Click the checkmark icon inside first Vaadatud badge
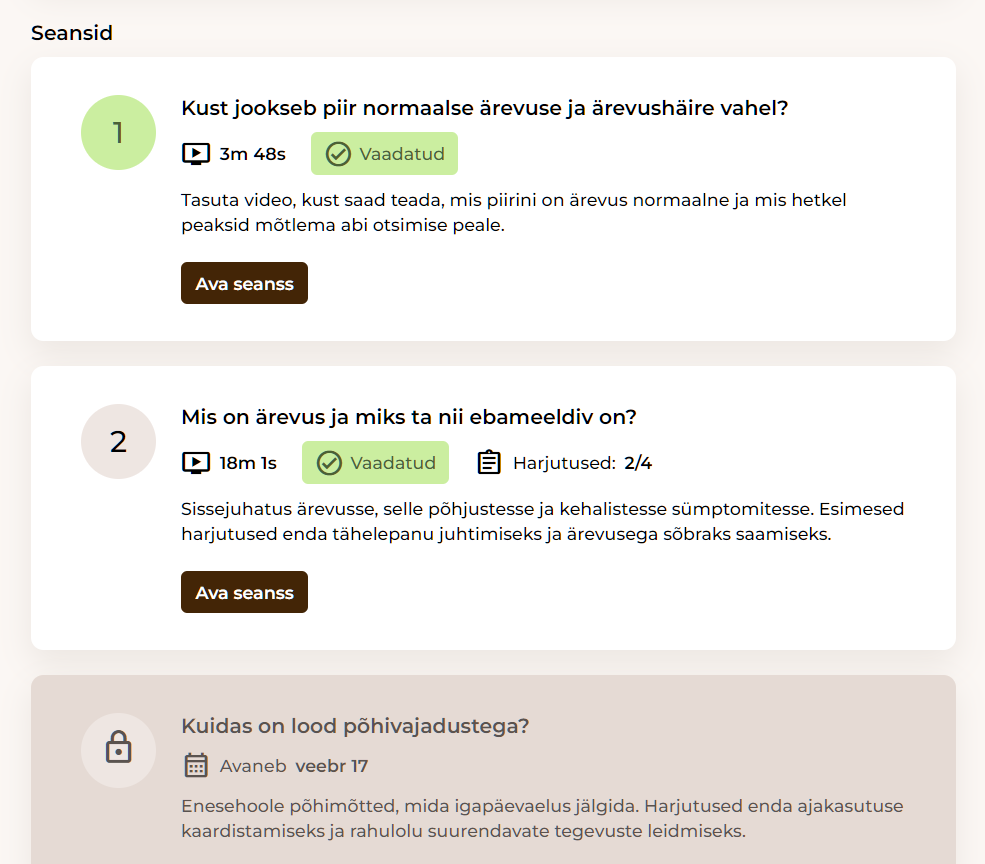 coord(337,154)
